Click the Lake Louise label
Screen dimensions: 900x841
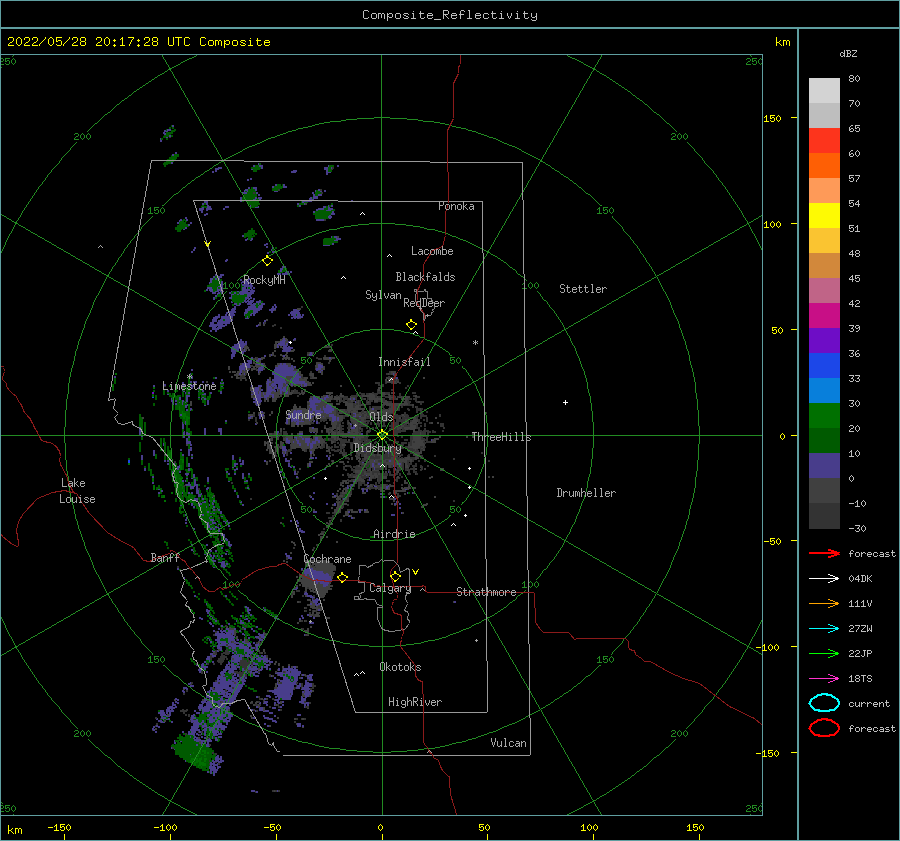[x=77, y=491]
